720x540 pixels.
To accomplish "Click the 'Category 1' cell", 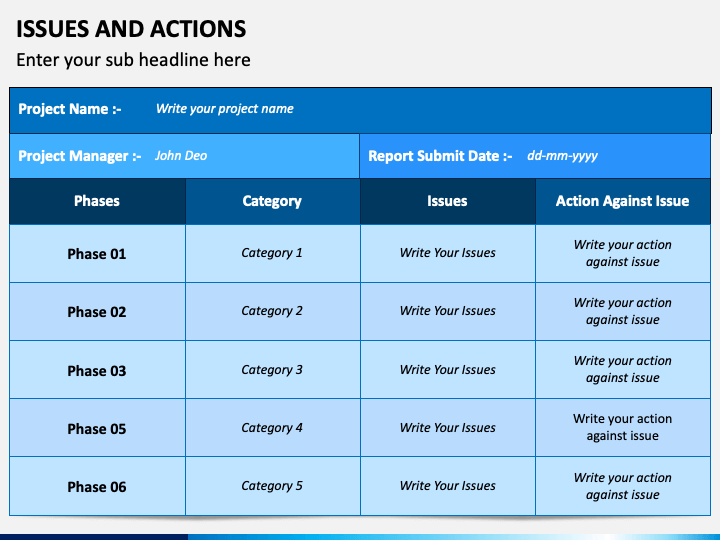I will 272,253.
